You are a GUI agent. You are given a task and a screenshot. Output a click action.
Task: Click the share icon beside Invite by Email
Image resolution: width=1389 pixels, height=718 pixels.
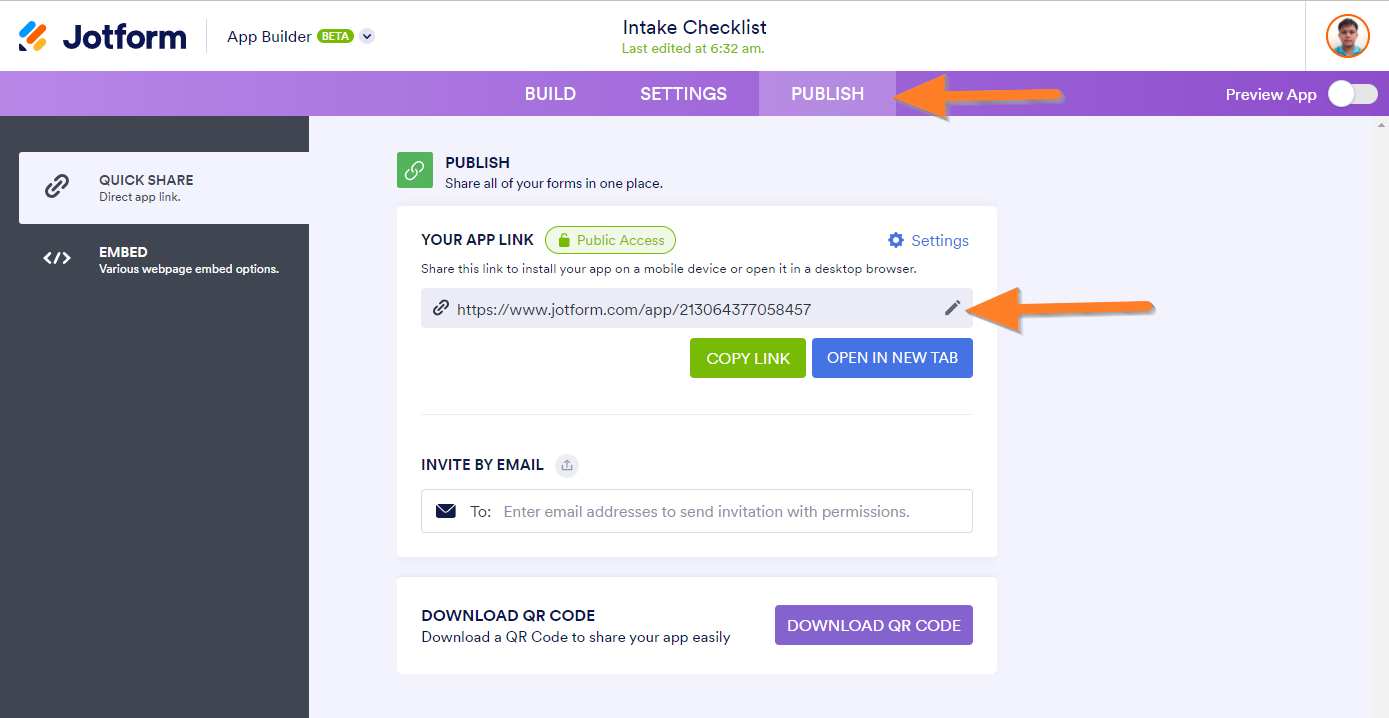pos(567,465)
